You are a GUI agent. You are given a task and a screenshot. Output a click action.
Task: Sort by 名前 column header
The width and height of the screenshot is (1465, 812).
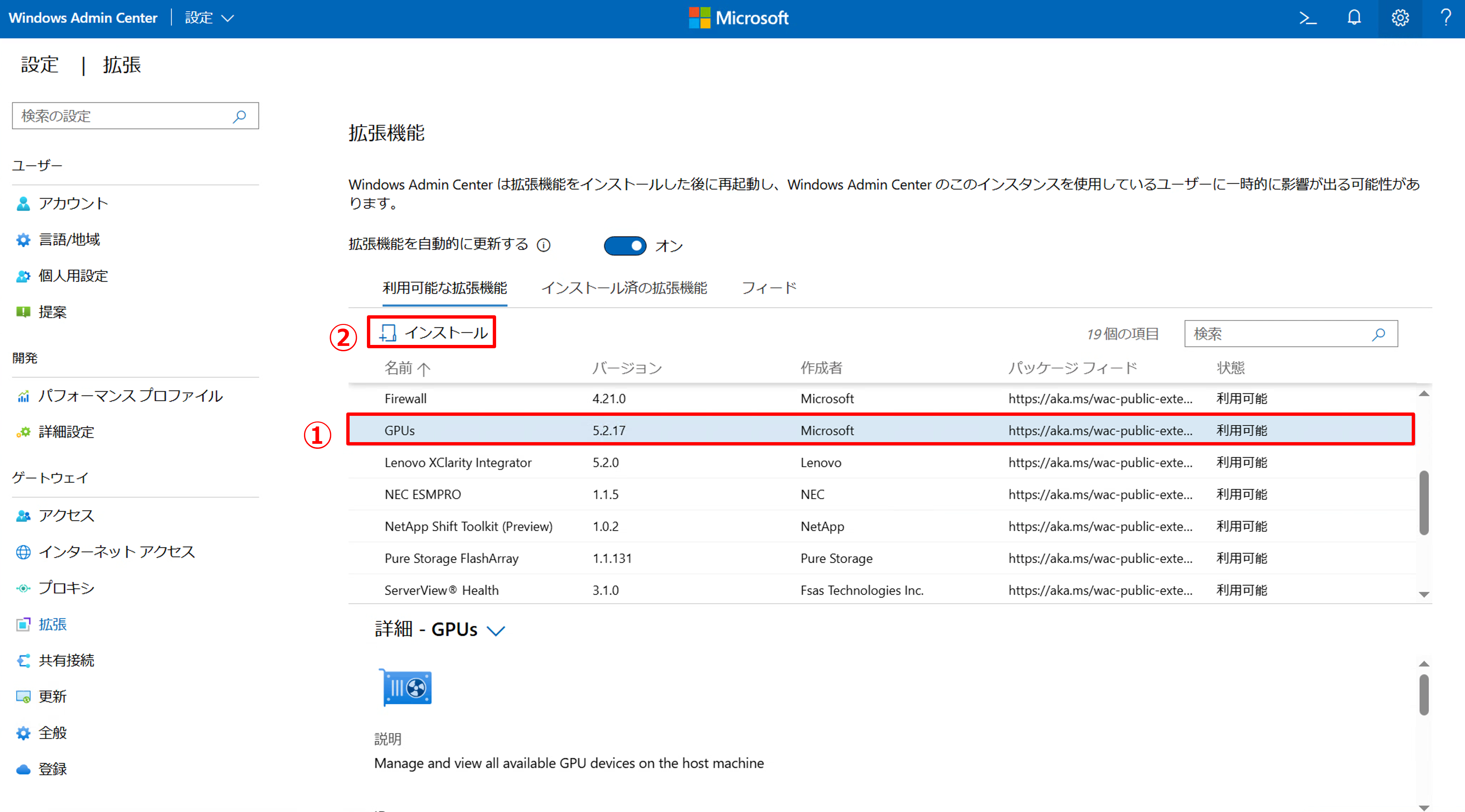click(407, 369)
